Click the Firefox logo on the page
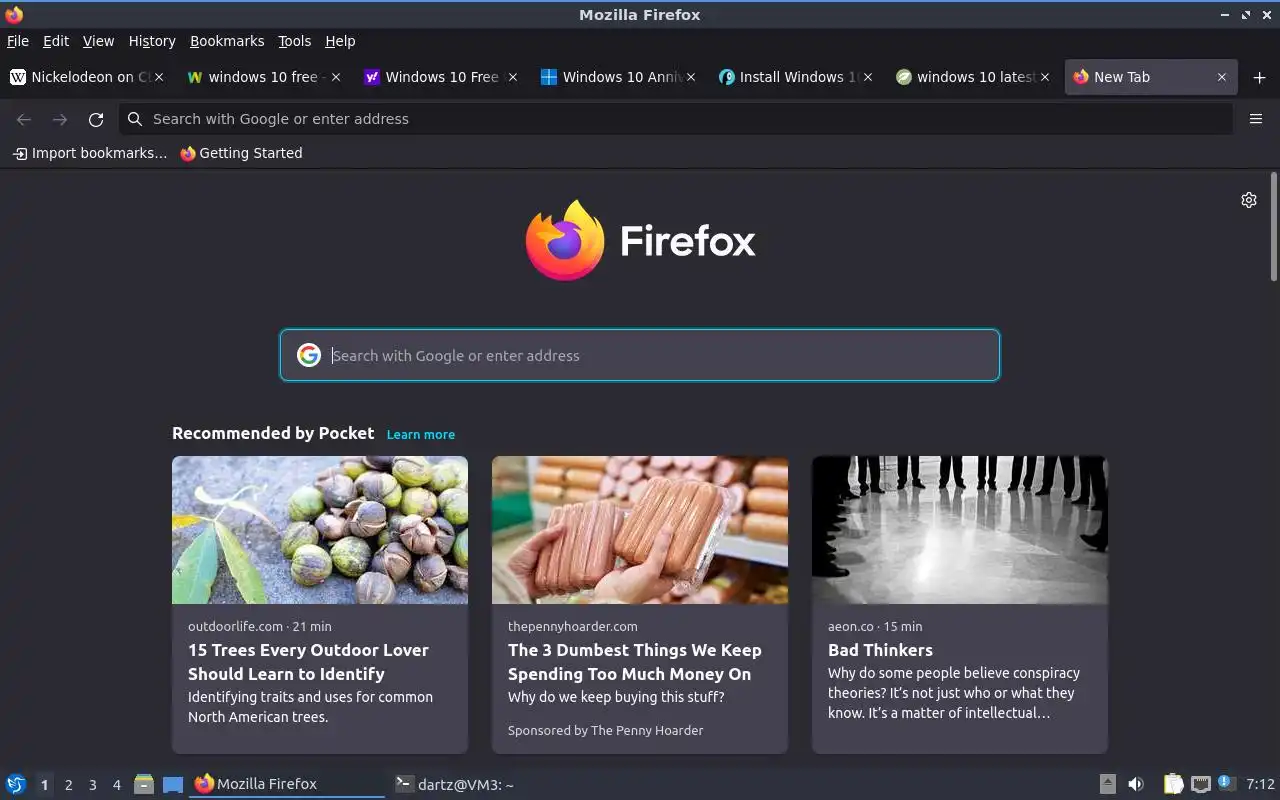1280x800 pixels. (640, 241)
